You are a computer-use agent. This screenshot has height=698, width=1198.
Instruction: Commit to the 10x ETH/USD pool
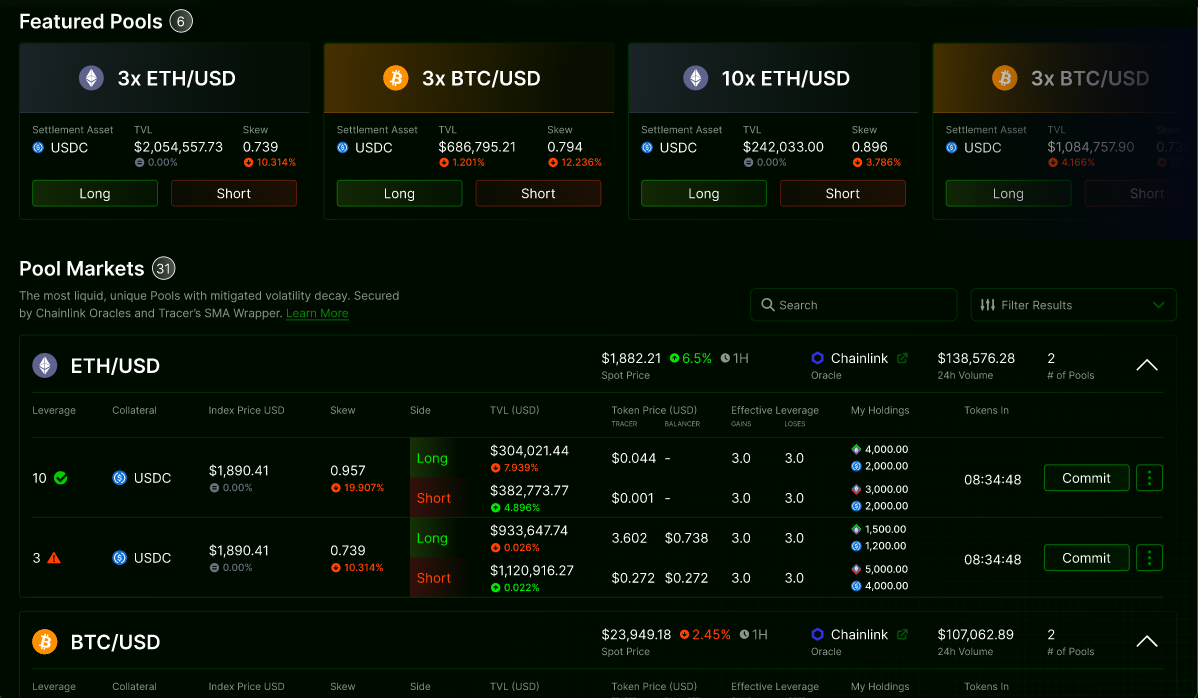[x=1086, y=478]
